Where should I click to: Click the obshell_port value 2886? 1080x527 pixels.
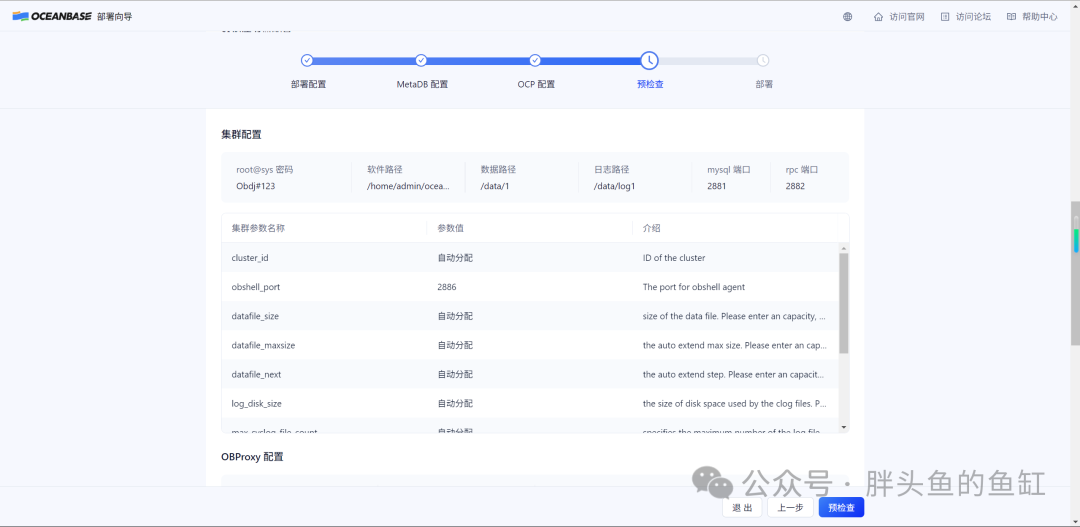446,287
